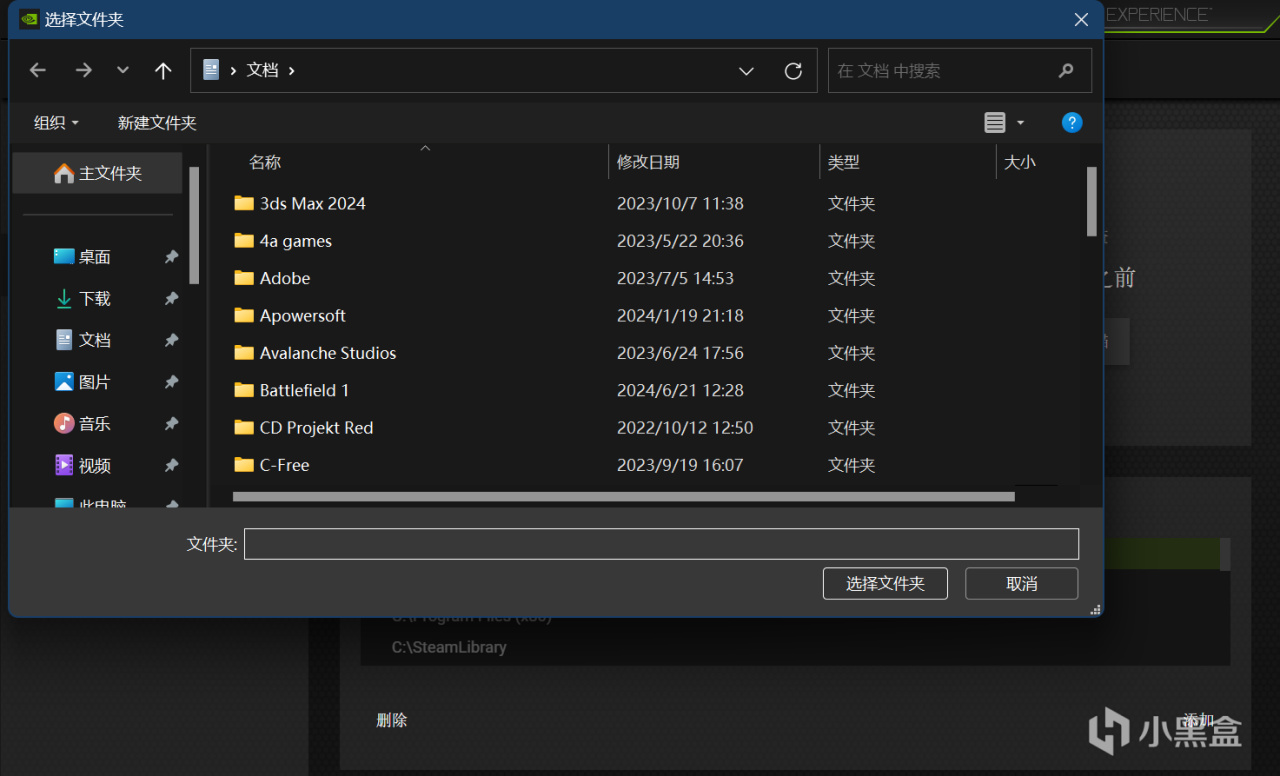
Task: Click the folder icon of Apowersoft
Action: [244, 315]
